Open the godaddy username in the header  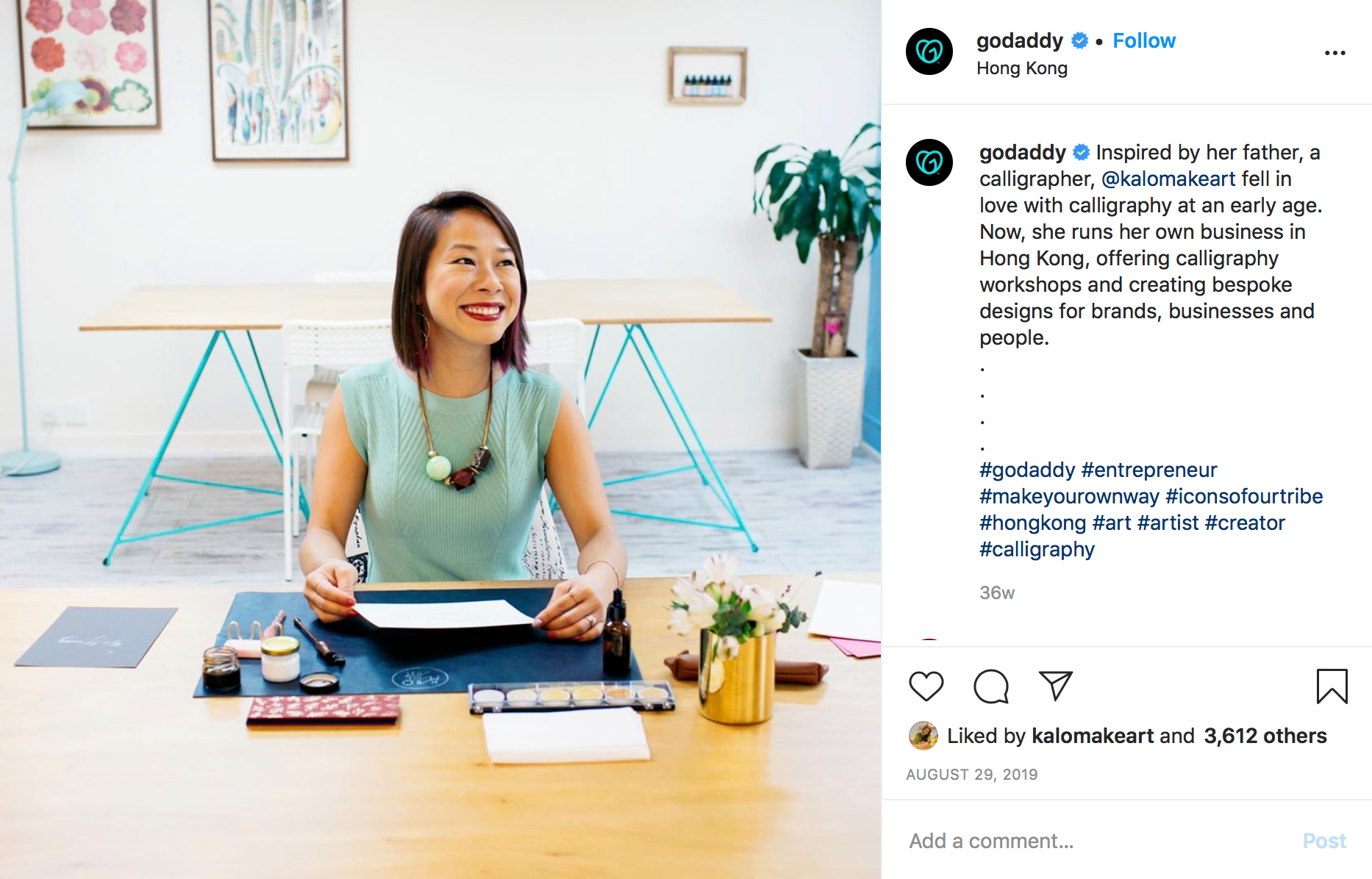(1020, 40)
